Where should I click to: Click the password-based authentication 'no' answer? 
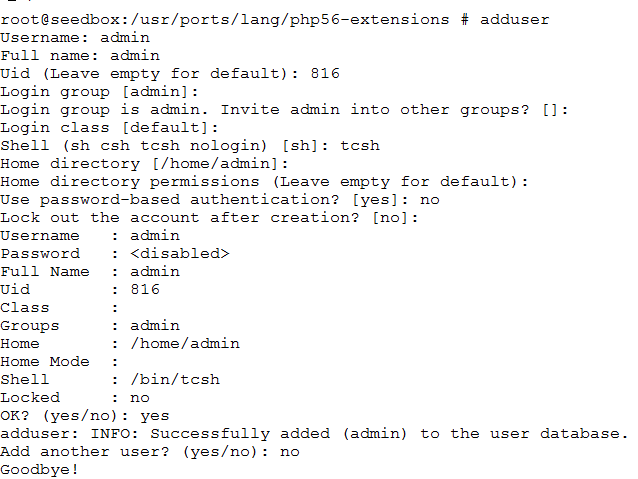point(430,200)
